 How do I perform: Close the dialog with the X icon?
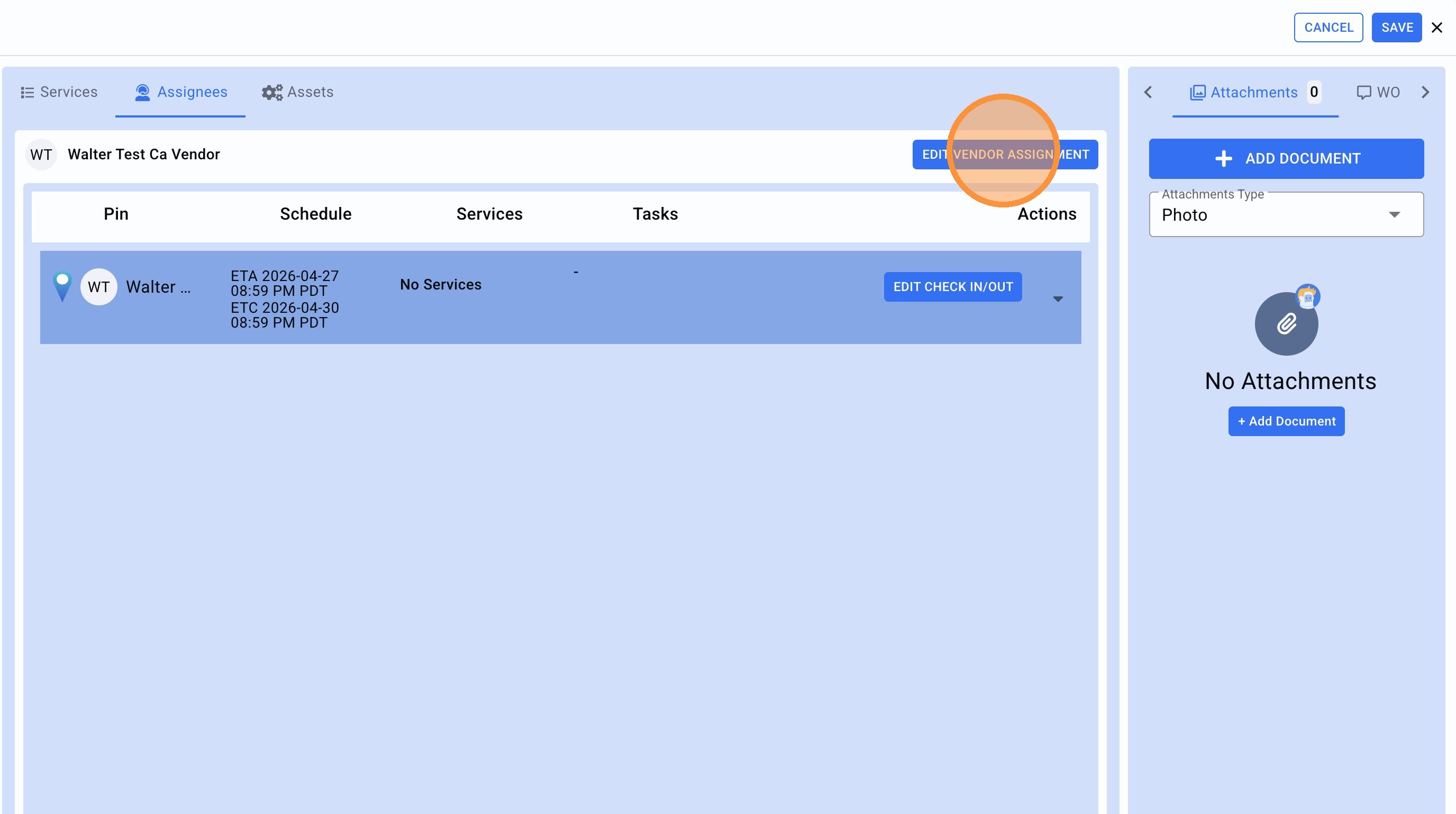point(1436,27)
